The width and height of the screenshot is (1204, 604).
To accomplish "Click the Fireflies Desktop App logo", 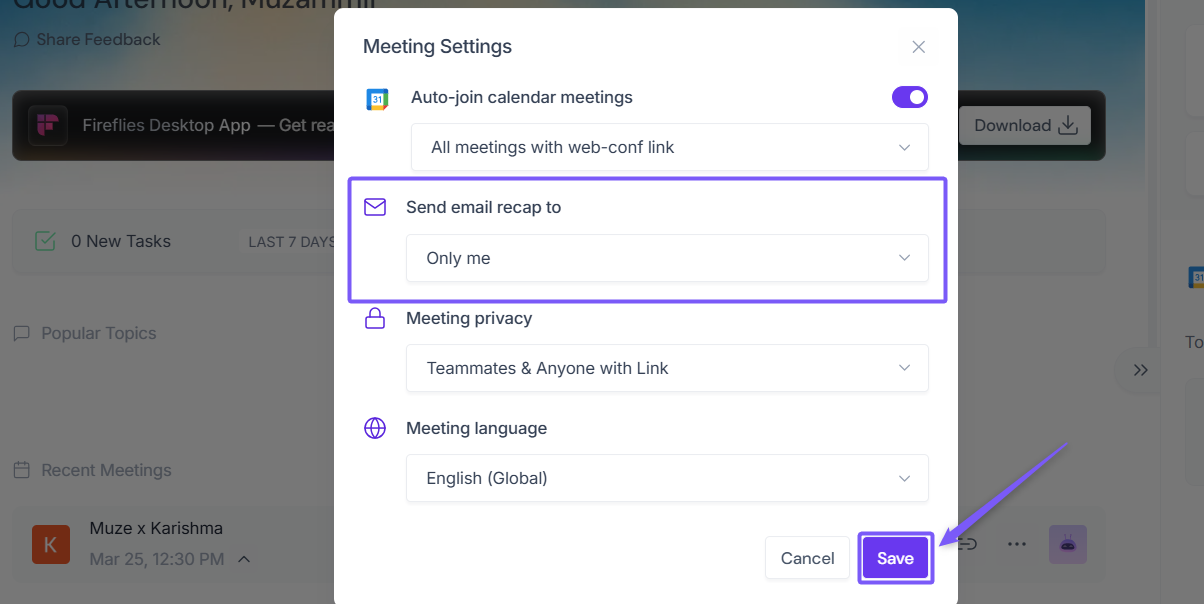I will [x=48, y=126].
